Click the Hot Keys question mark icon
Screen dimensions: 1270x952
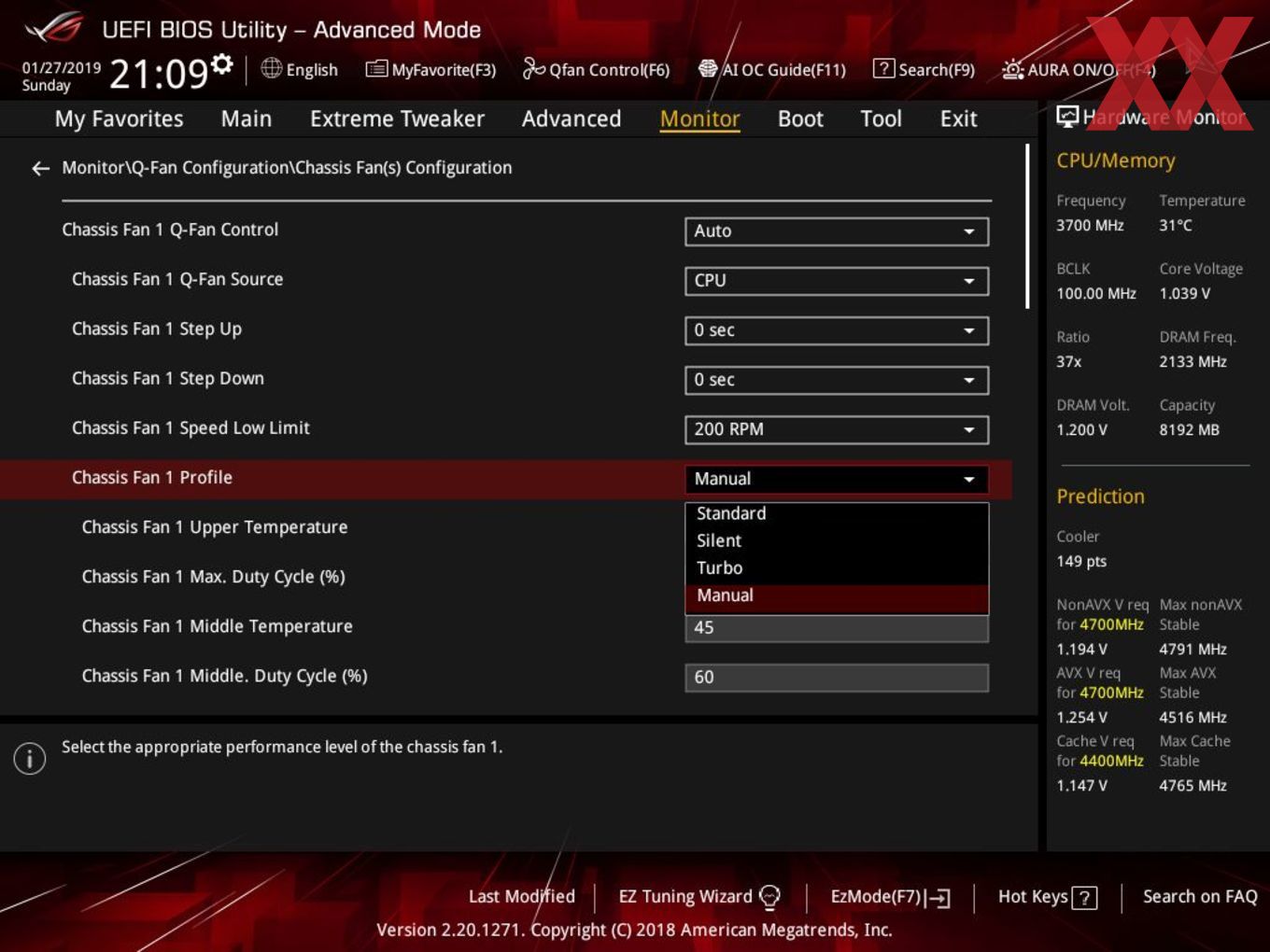(x=1084, y=898)
